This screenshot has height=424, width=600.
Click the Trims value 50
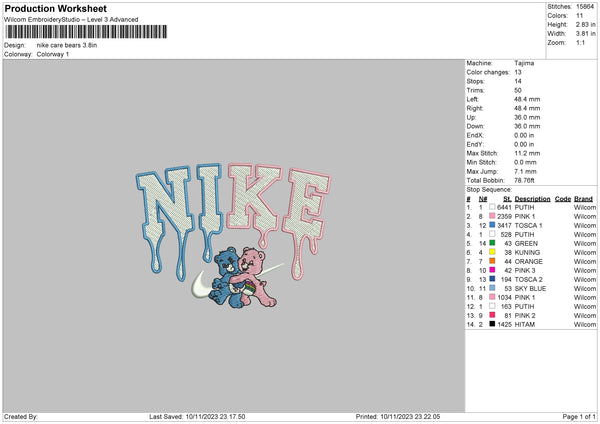tap(518, 90)
